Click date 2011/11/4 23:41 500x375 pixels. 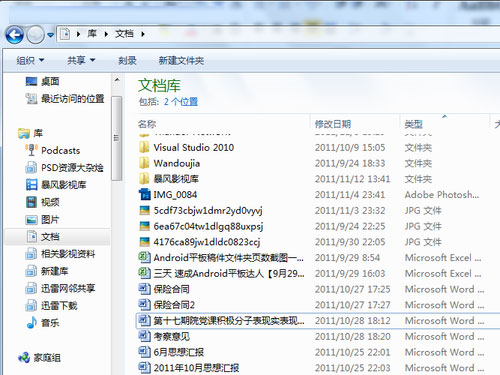350,195
